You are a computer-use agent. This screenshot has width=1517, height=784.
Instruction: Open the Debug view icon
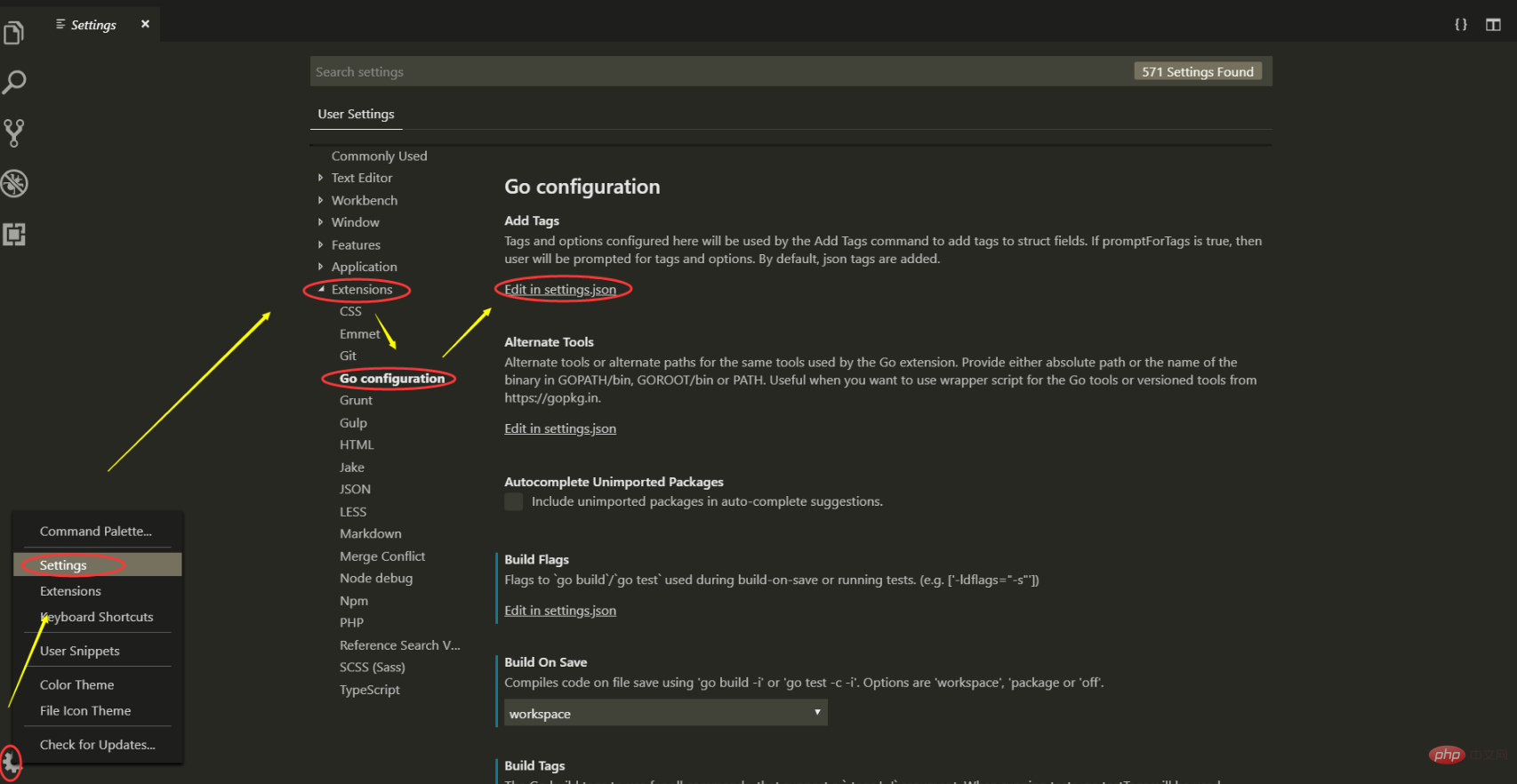point(13,184)
